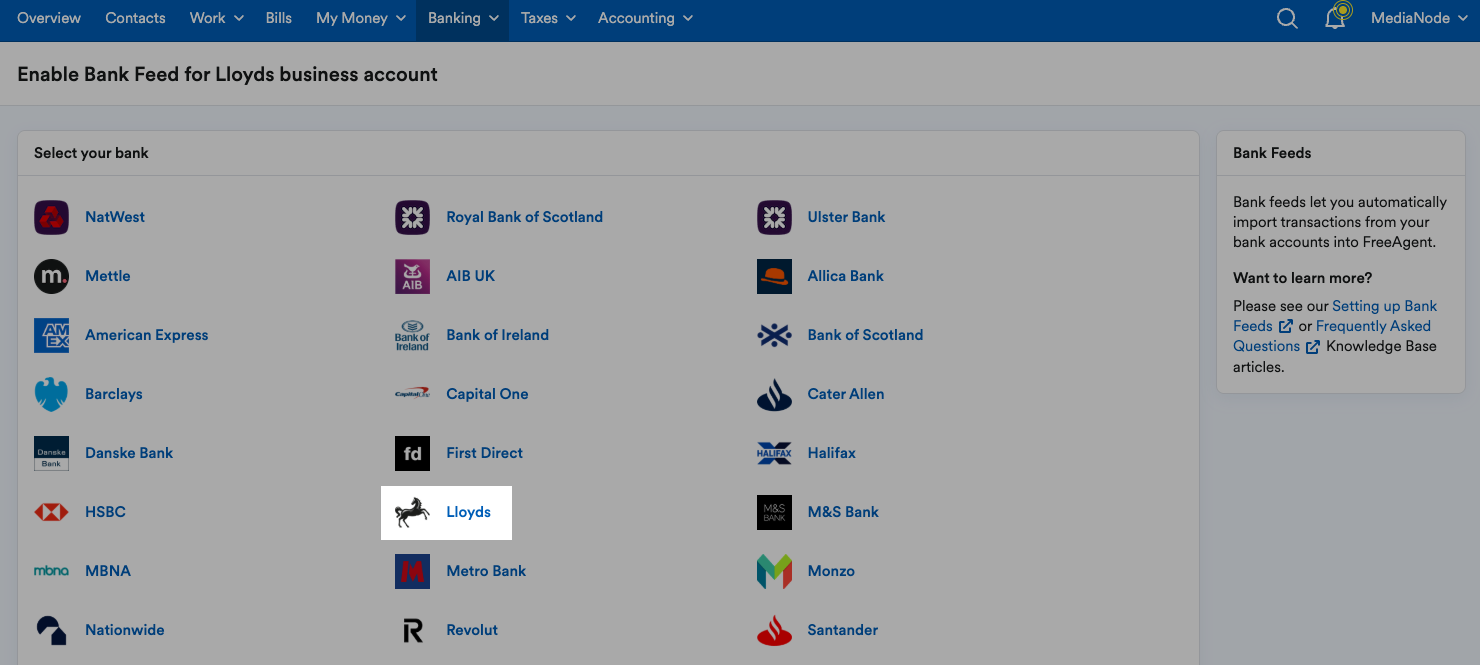
Task: Click the Santander flame logo icon
Action: (x=774, y=630)
